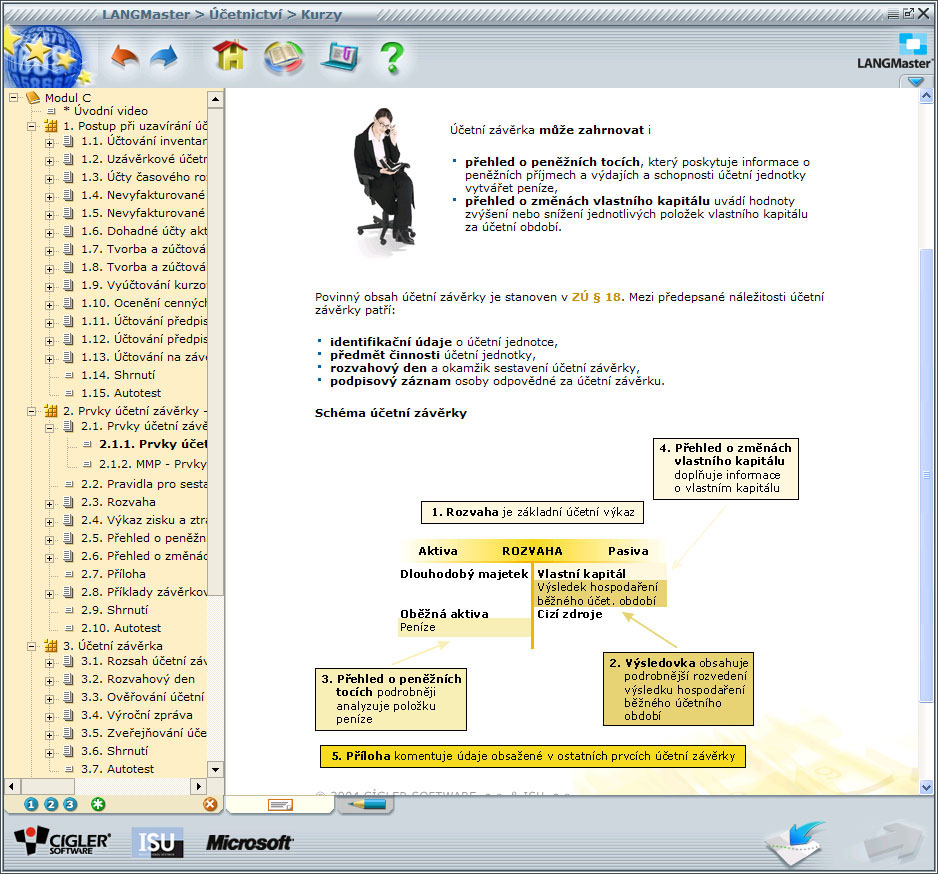Collapse the Modul C tree root
This screenshot has height=874, width=938.
pyautogui.click(x=13, y=98)
